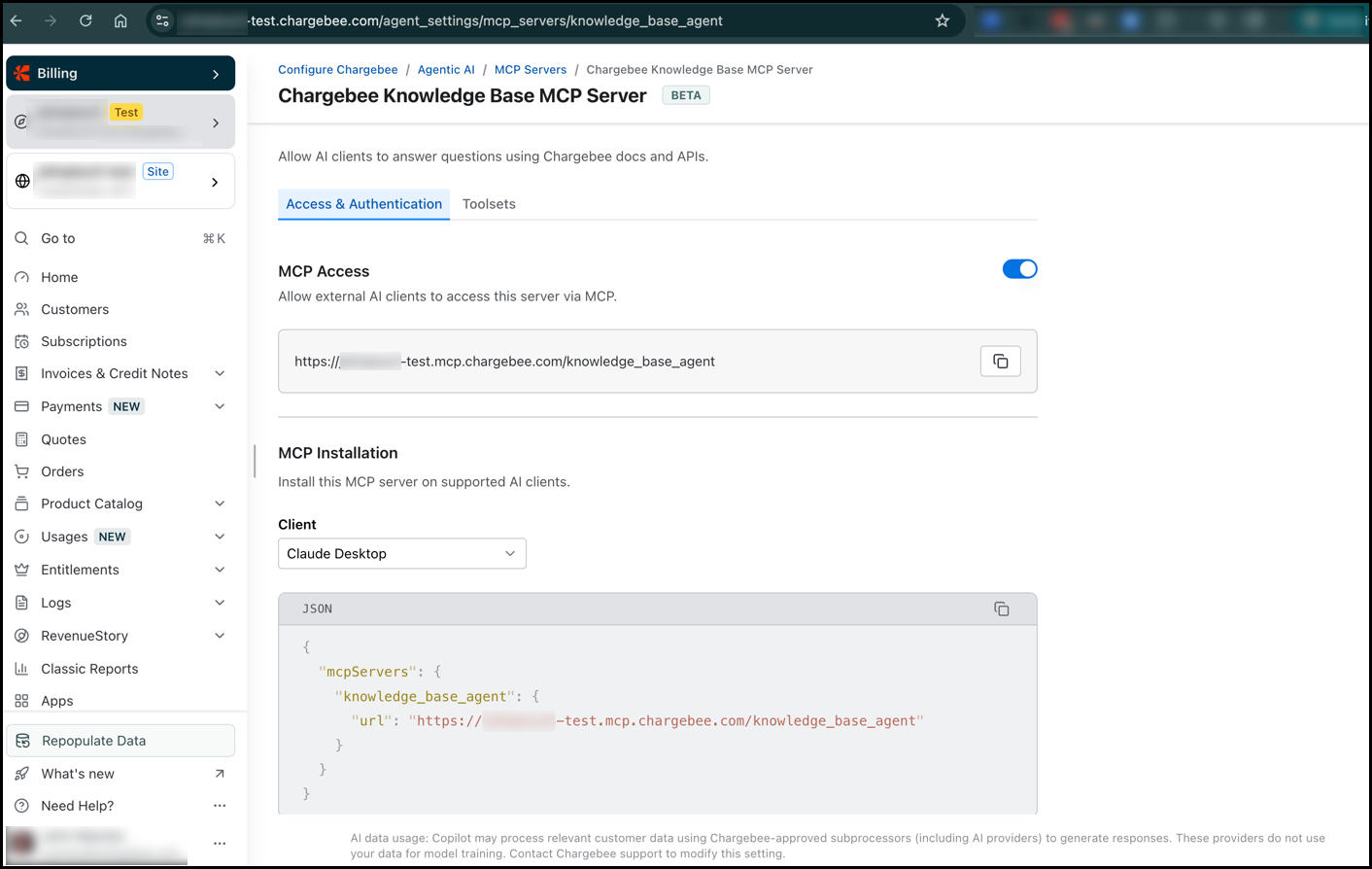The height and width of the screenshot is (869, 1372).
Task: Click the Orders cart icon
Action: (x=21, y=471)
